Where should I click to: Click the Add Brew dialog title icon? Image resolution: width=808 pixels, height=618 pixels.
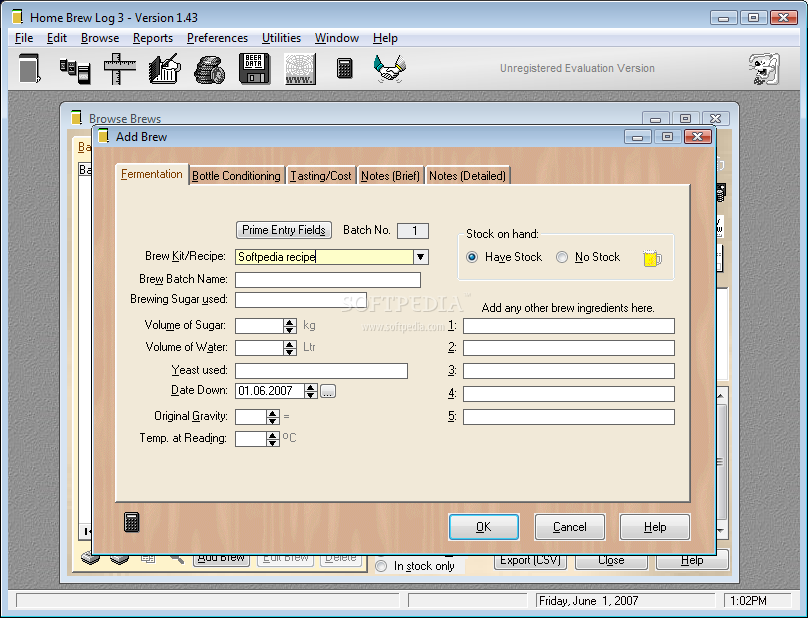point(104,137)
